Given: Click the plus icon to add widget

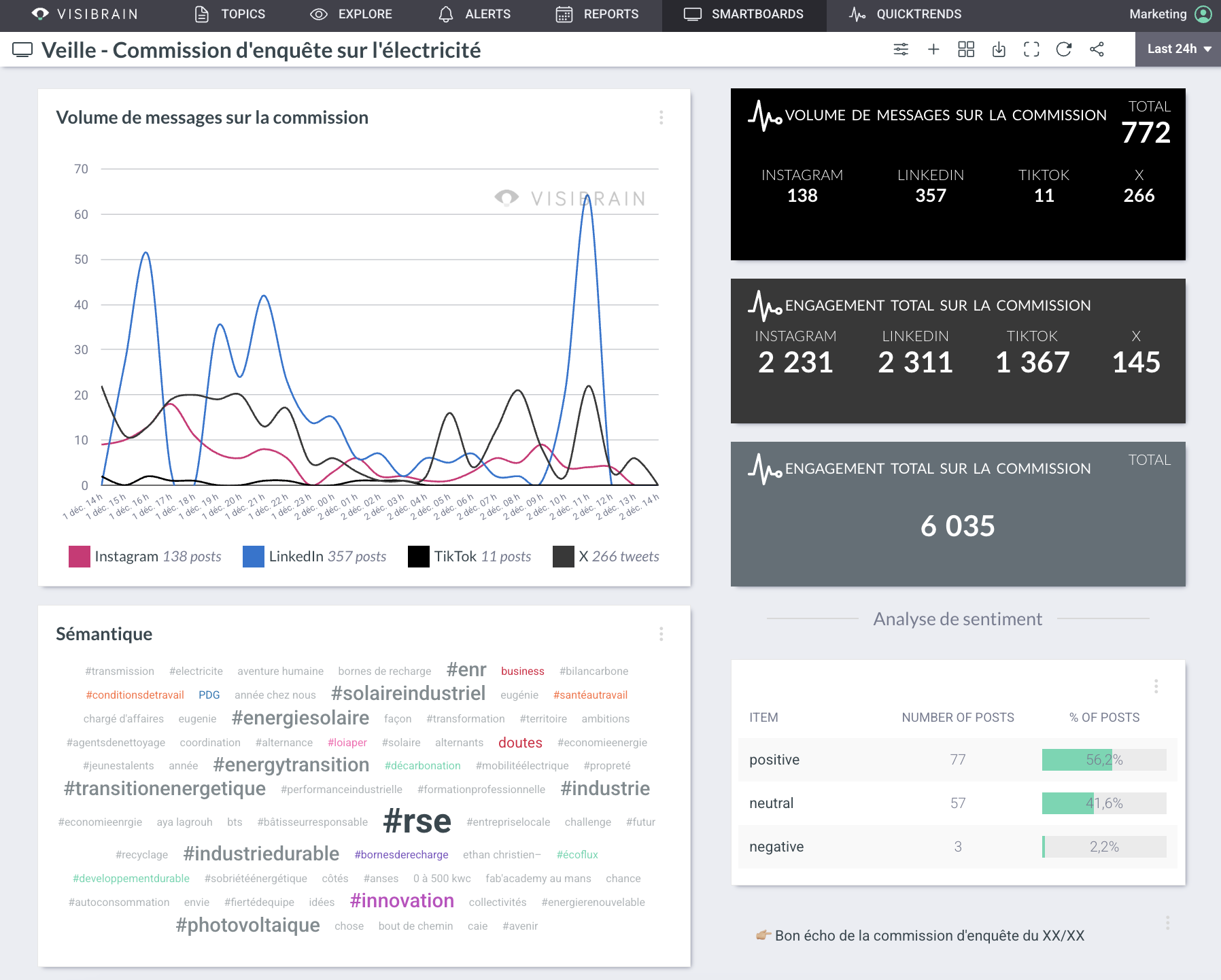Looking at the screenshot, I should pyautogui.click(x=933, y=50).
